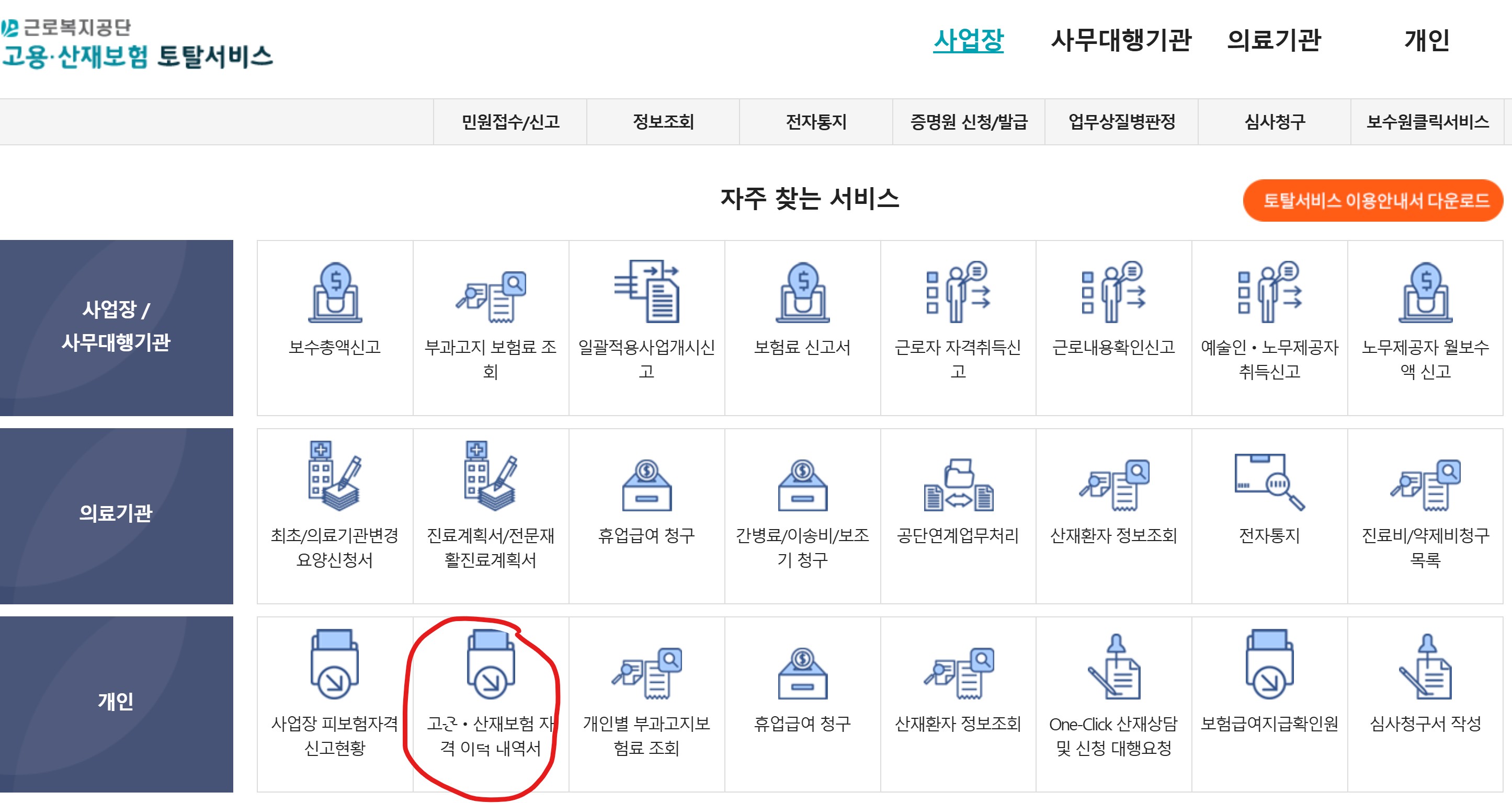Switch to the 의료기관 top tab

[1274, 40]
